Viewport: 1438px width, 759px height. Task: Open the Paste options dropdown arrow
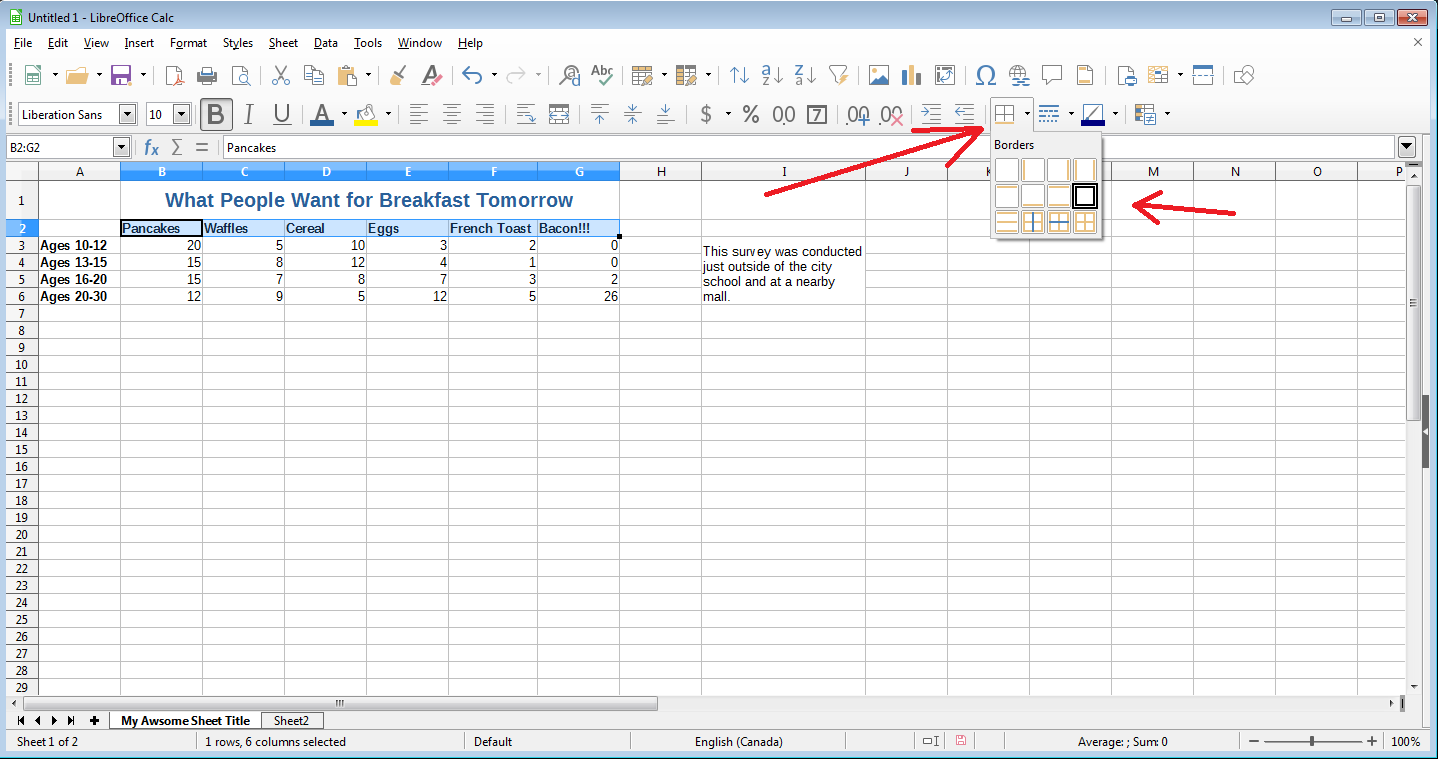click(x=368, y=75)
